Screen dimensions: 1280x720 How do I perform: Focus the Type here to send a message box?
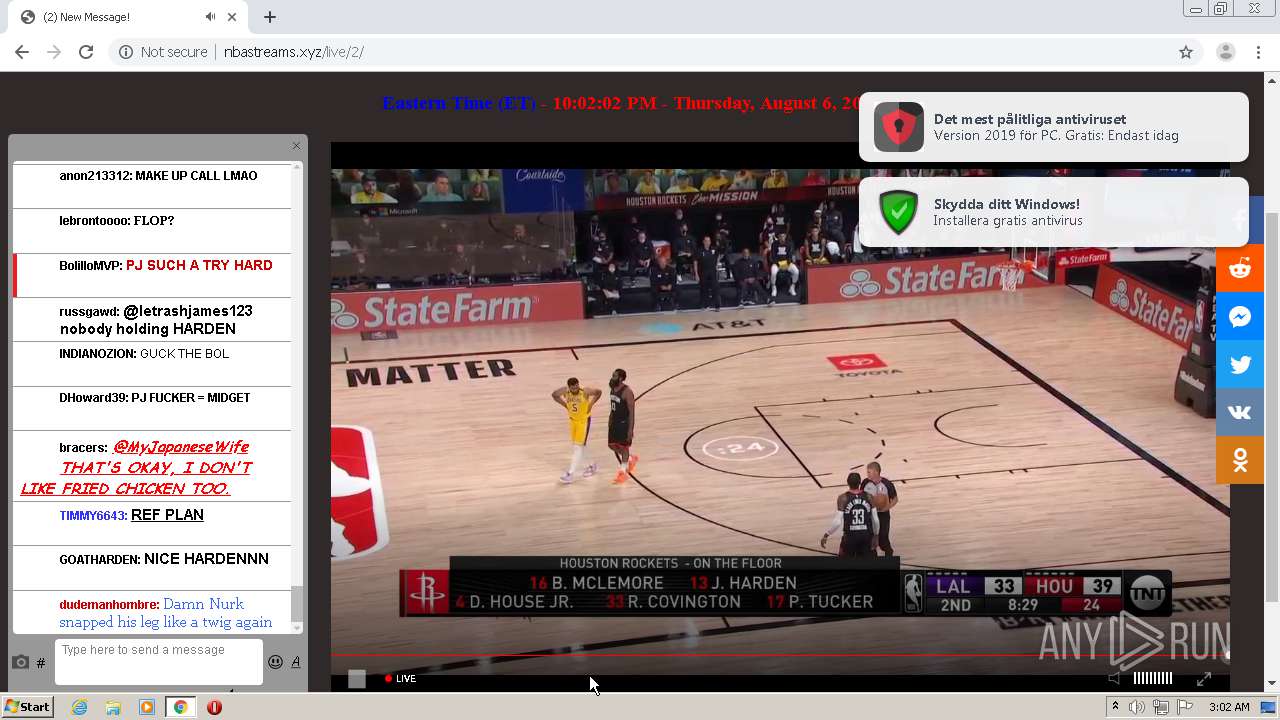[x=159, y=662]
